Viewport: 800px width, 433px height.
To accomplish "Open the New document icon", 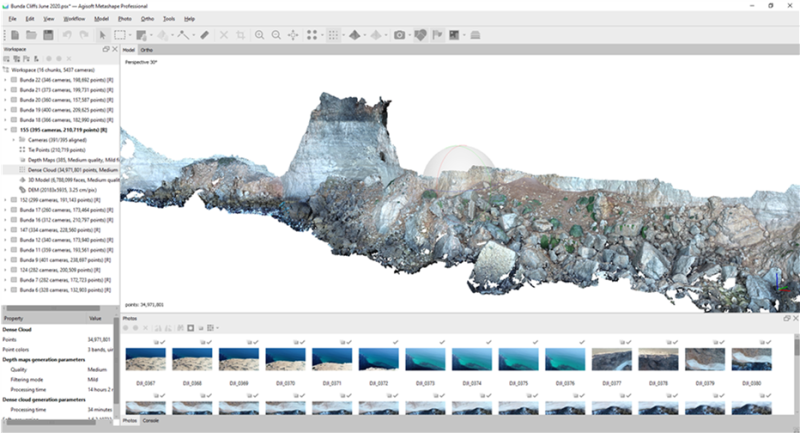I will [x=15, y=35].
